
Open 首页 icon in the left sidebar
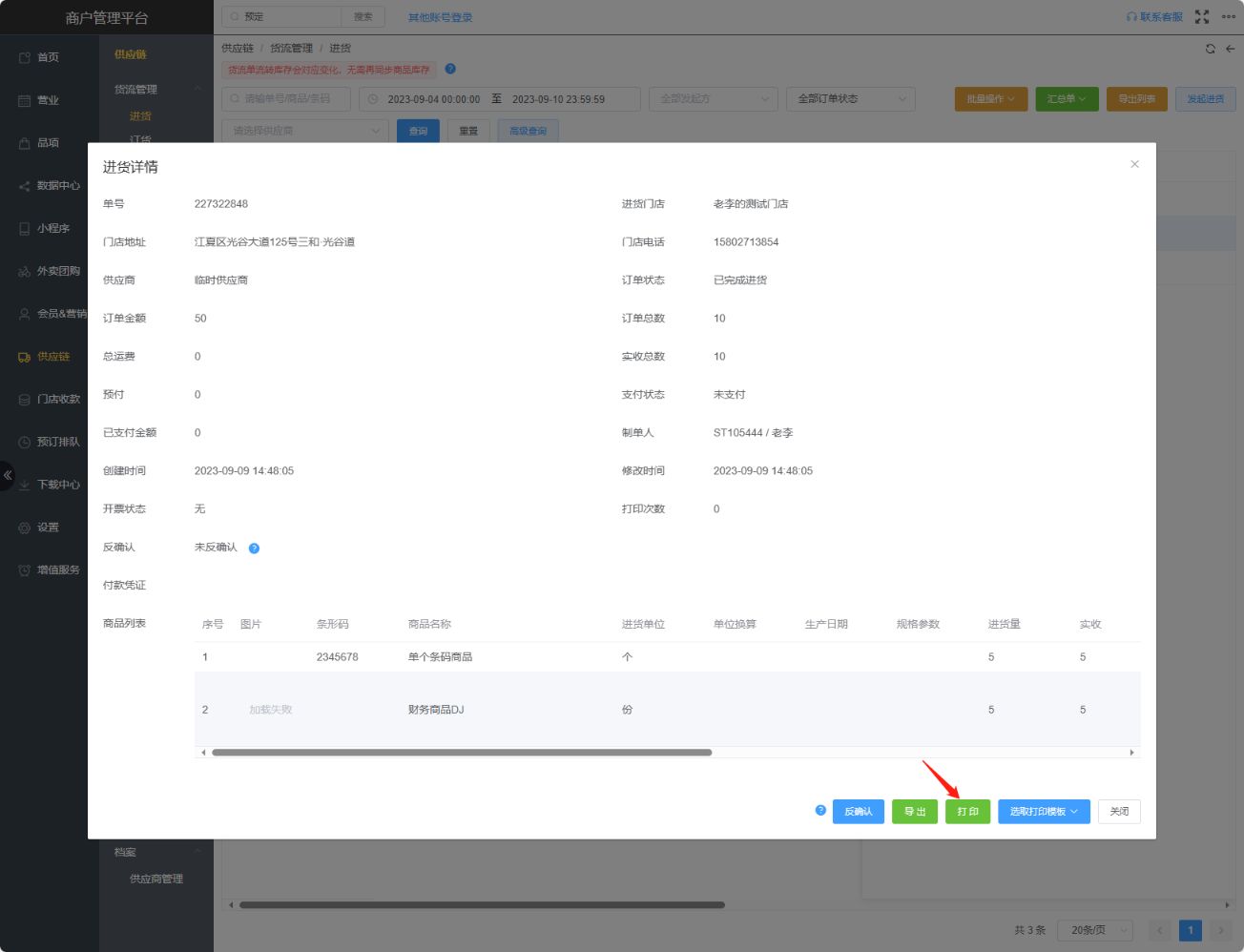click(x=25, y=57)
